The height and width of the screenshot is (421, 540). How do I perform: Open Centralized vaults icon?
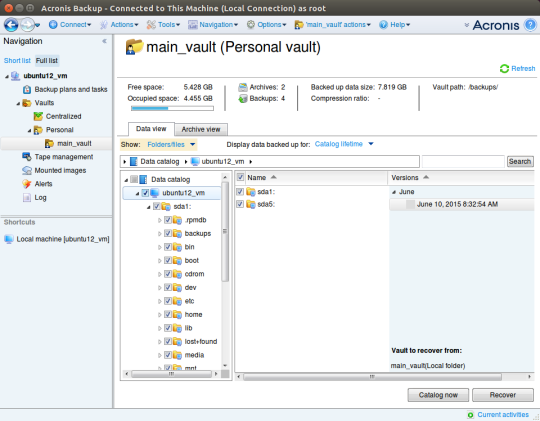[x=38, y=116]
